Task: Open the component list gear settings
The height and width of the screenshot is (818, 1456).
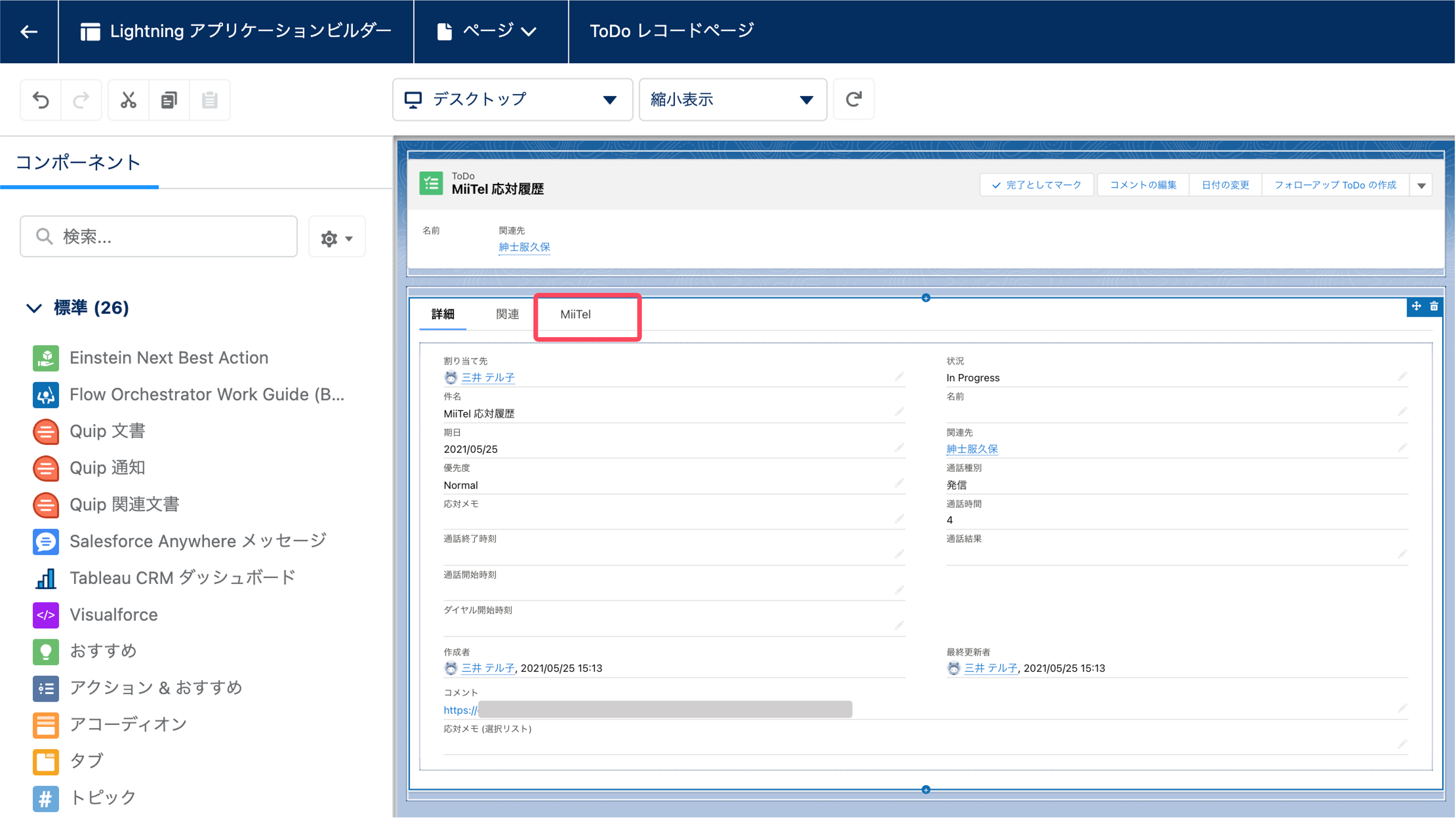Action: (x=337, y=237)
